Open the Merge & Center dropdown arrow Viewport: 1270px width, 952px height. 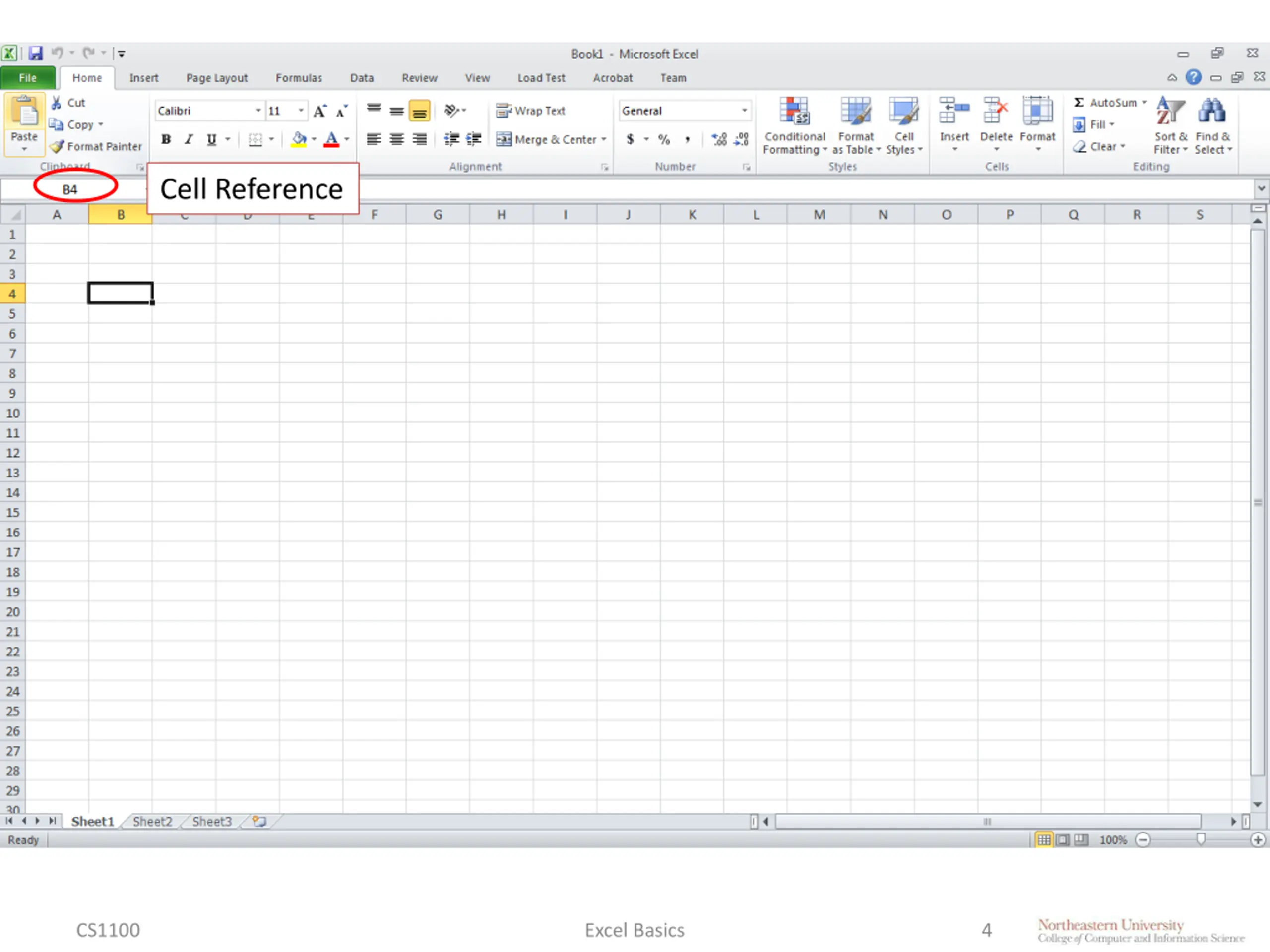(604, 139)
